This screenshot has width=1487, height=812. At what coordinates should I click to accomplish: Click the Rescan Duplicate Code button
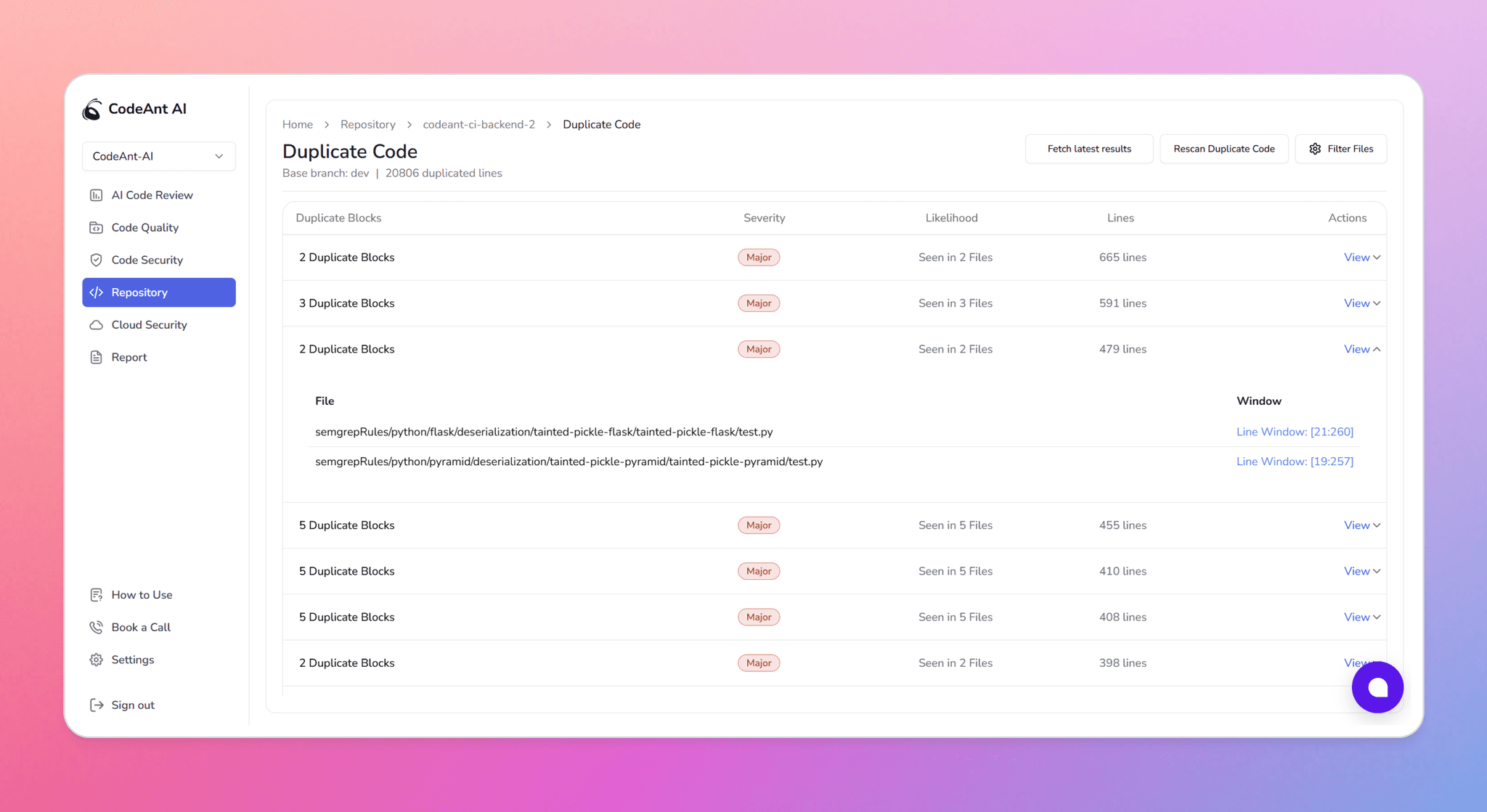[x=1223, y=148]
